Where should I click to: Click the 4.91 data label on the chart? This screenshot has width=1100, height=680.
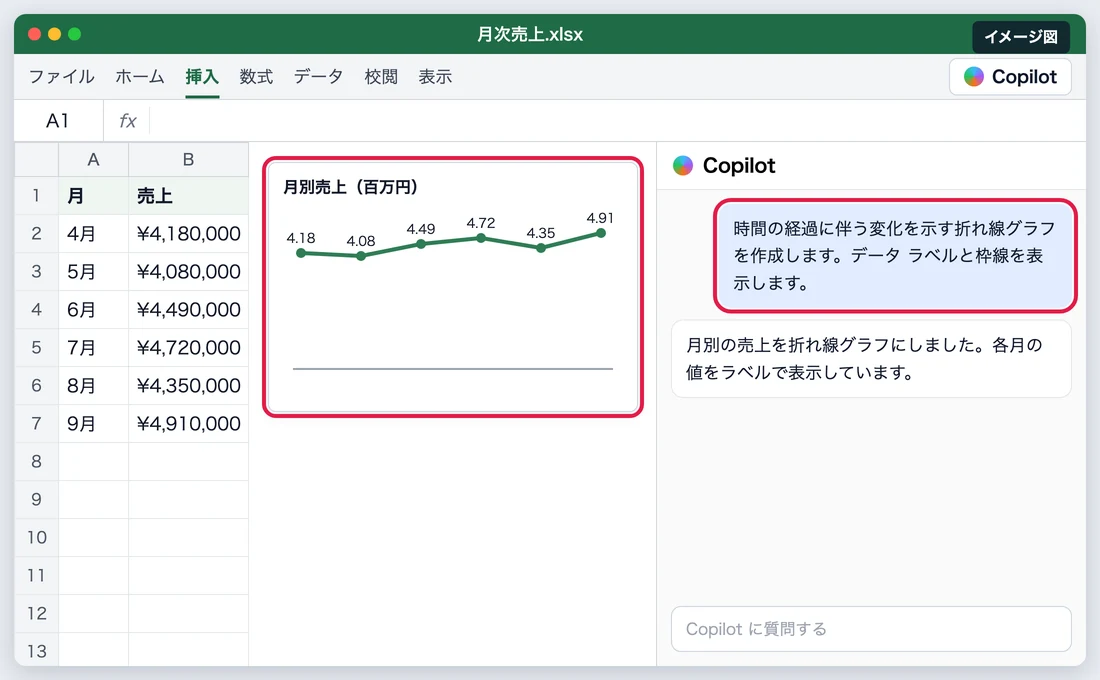(x=600, y=218)
